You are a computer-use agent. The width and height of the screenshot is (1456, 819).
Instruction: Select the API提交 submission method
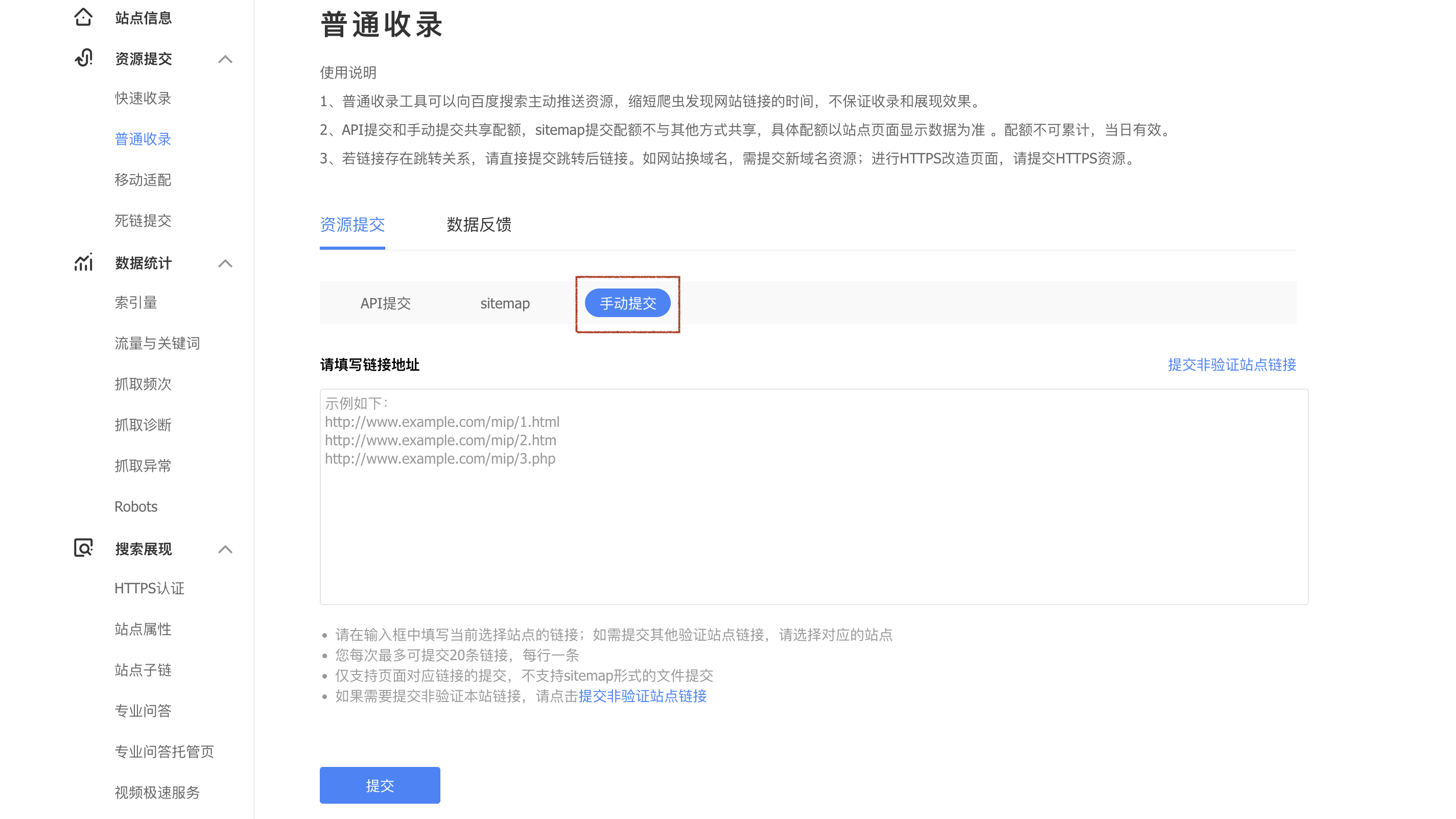click(x=386, y=303)
